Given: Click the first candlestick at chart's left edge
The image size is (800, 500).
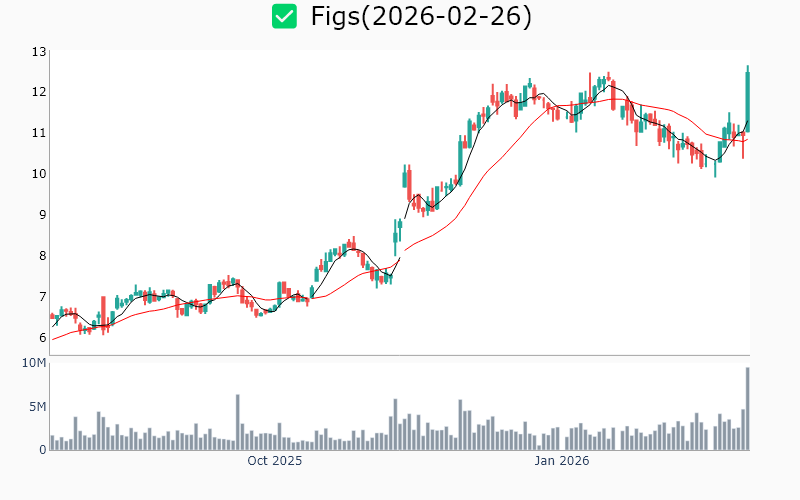Looking at the screenshot, I should [52, 316].
